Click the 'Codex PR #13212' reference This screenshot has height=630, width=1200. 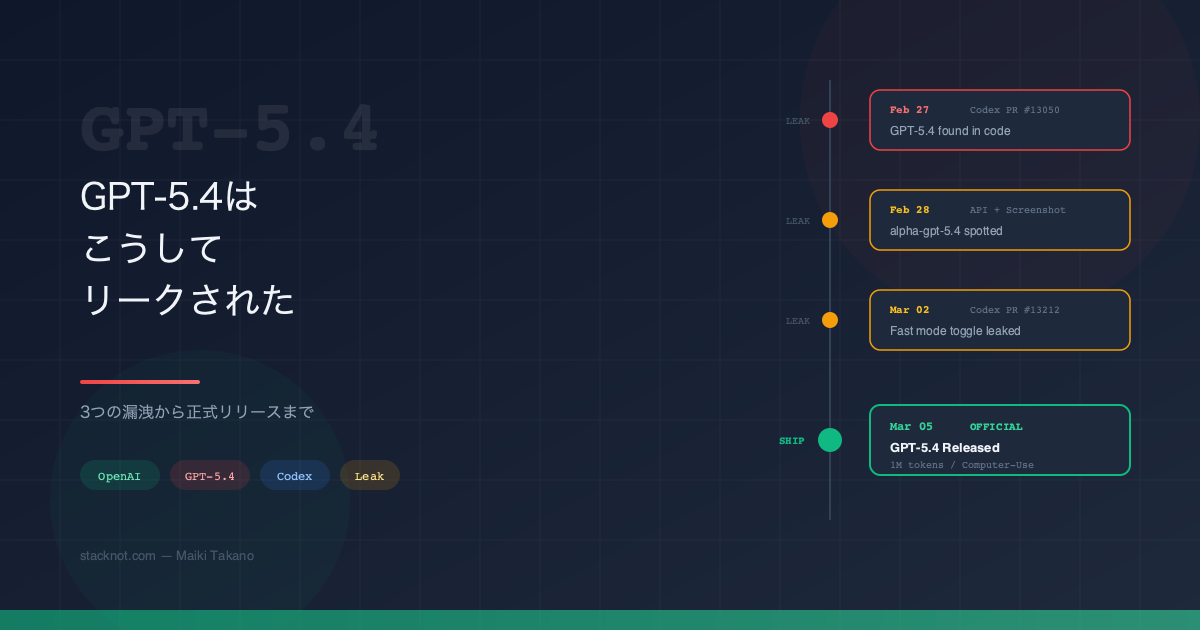pos(1014,310)
